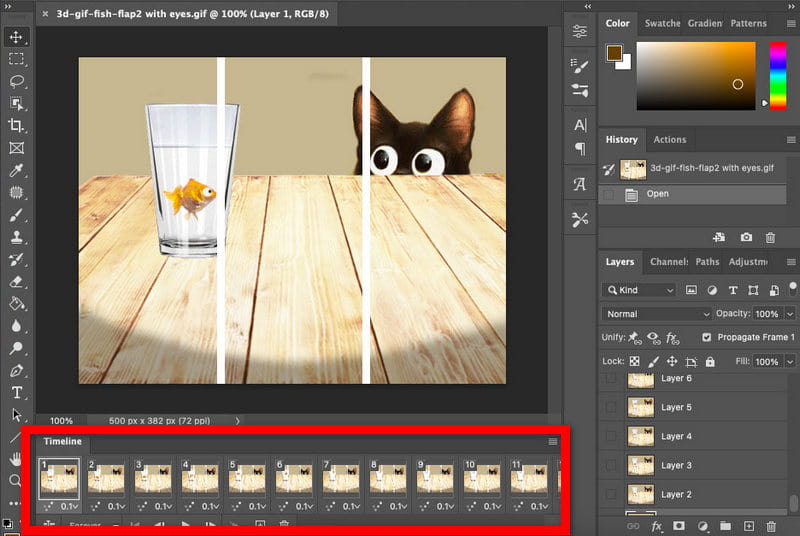Pick the Crop tool

click(16, 125)
